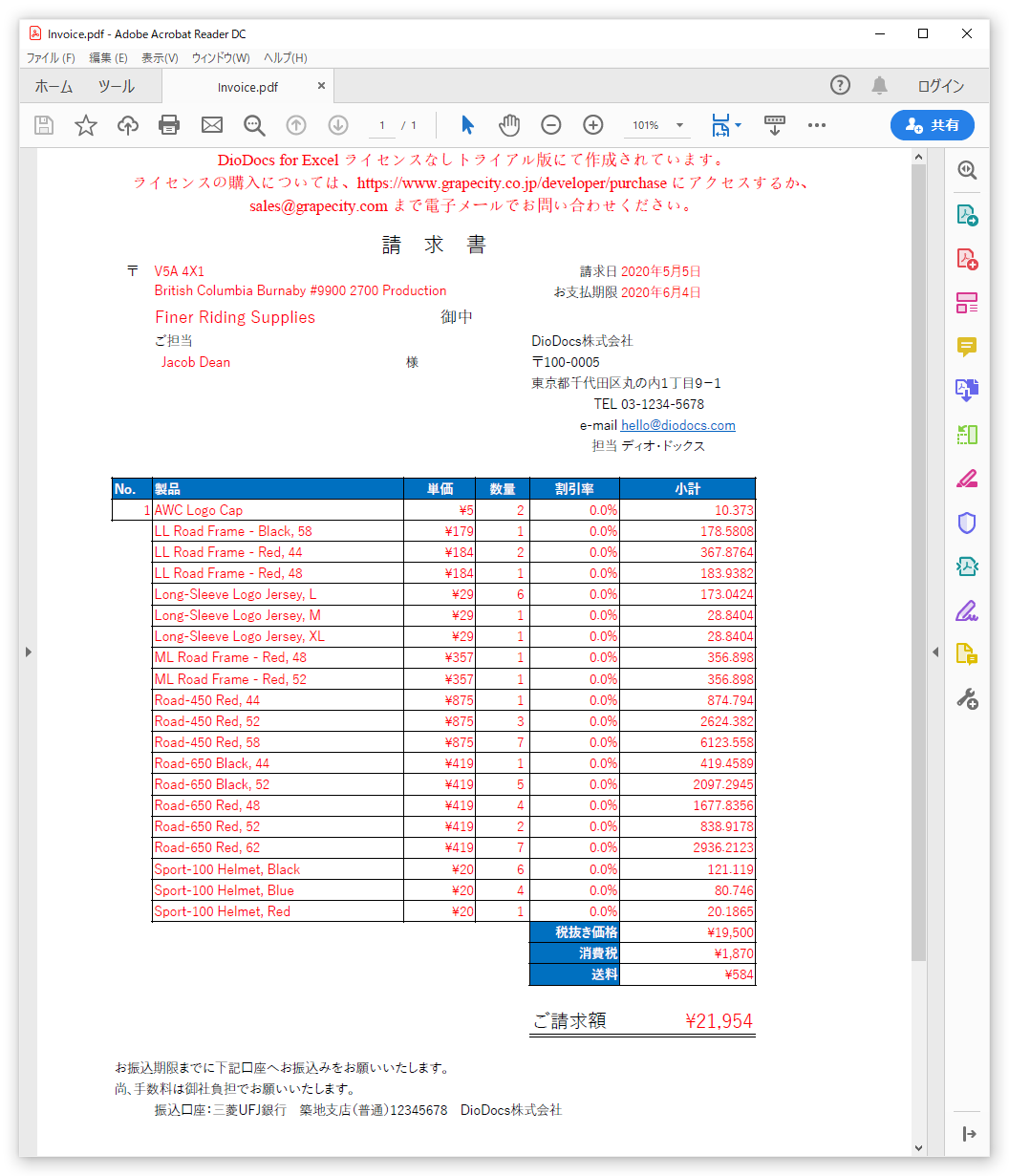Screen dimensions: 1009x1176
Task: Open 編集(E) menu
Action: (x=108, y=58)
